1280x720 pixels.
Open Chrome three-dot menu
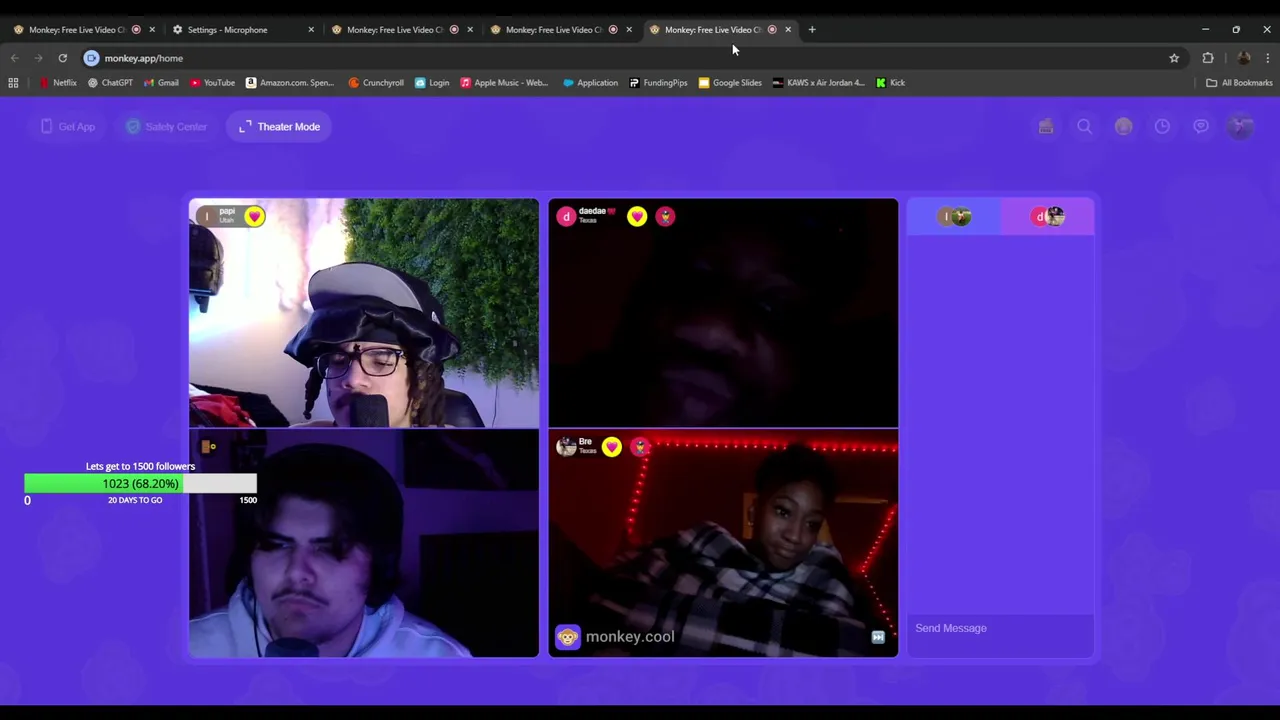point(1267,58)
